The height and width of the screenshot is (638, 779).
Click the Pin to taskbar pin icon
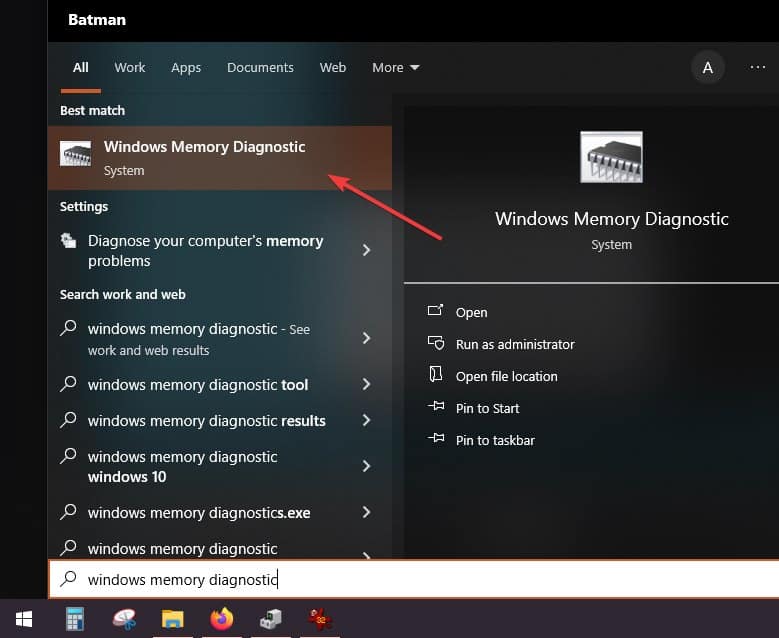pyautogui.click(x=436, y=438)
